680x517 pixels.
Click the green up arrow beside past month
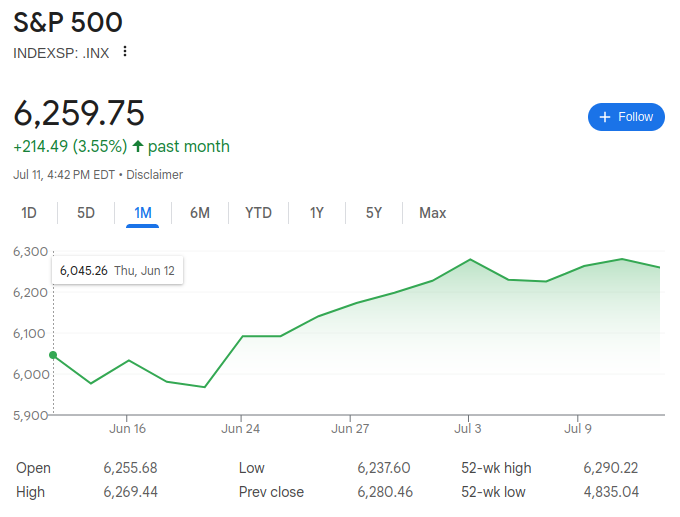pos(137,146)
